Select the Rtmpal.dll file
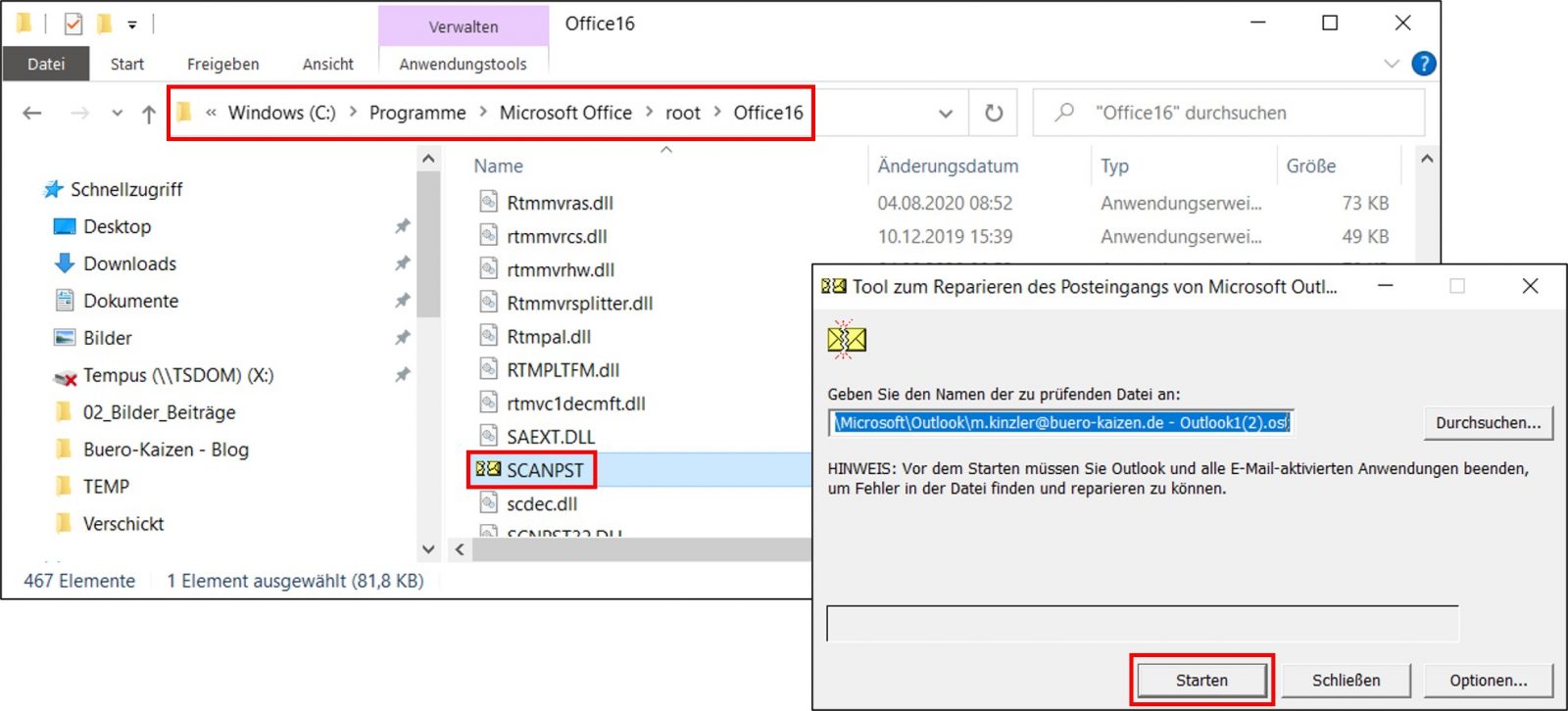This screenshot has width=1568, height=711. click(549, 337)
